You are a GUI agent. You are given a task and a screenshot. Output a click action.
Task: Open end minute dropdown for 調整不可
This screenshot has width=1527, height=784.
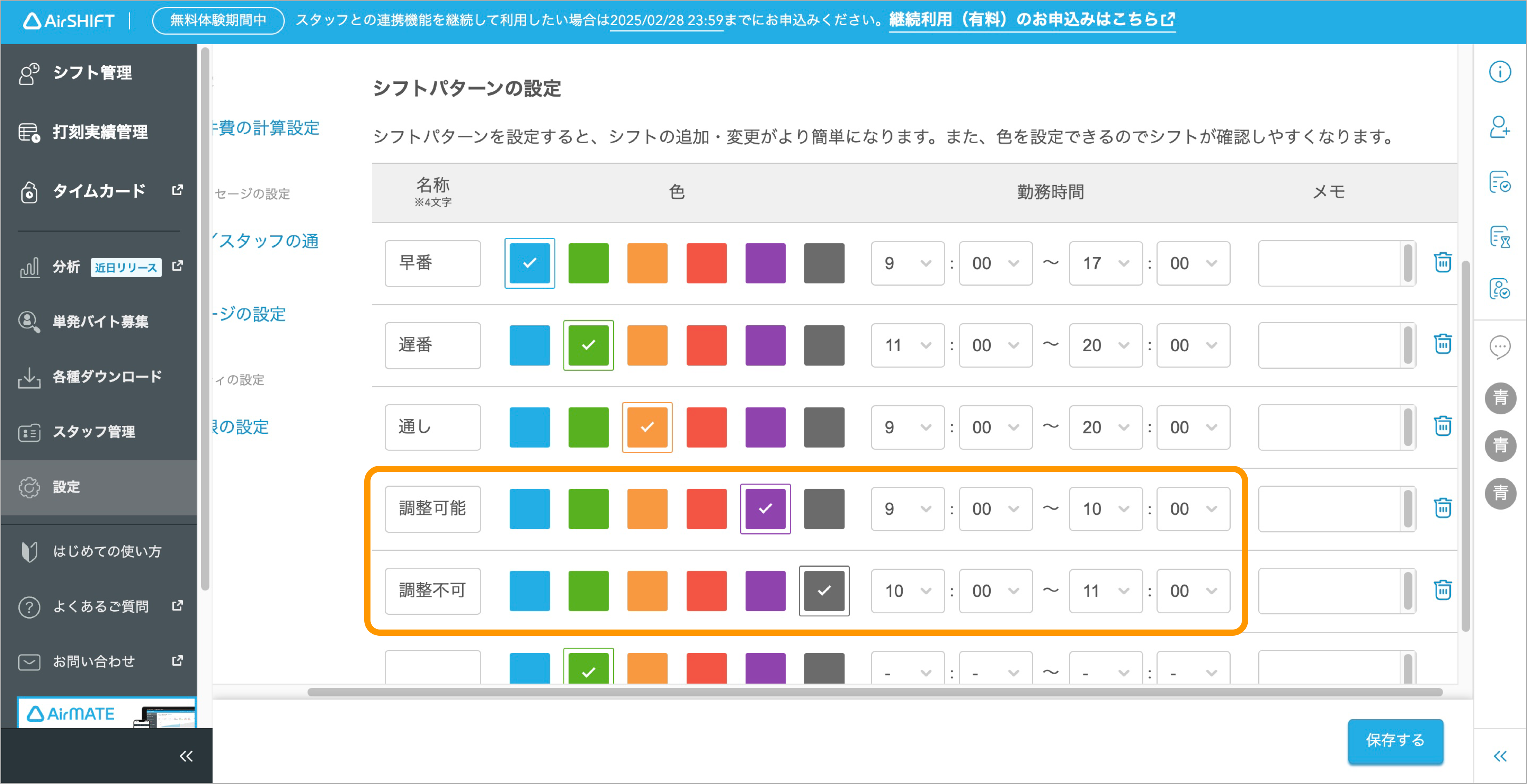[1193, 591]
